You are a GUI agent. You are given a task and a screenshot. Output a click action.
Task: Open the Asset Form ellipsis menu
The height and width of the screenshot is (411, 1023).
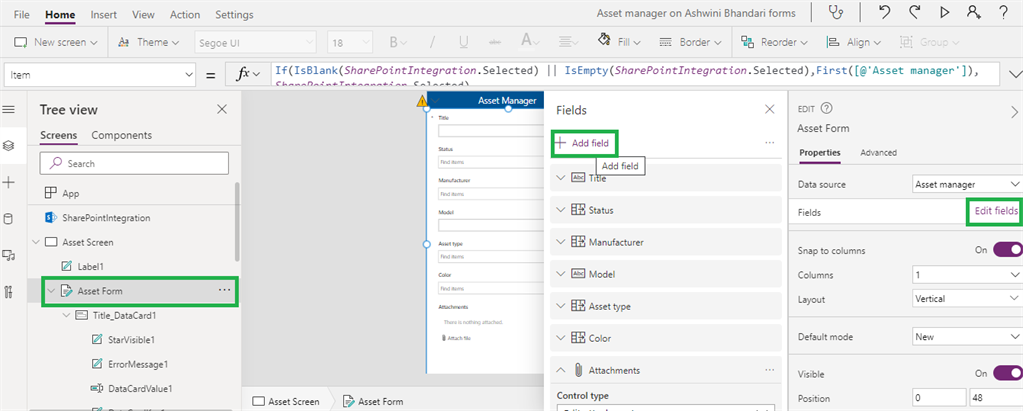coord(224,290)
